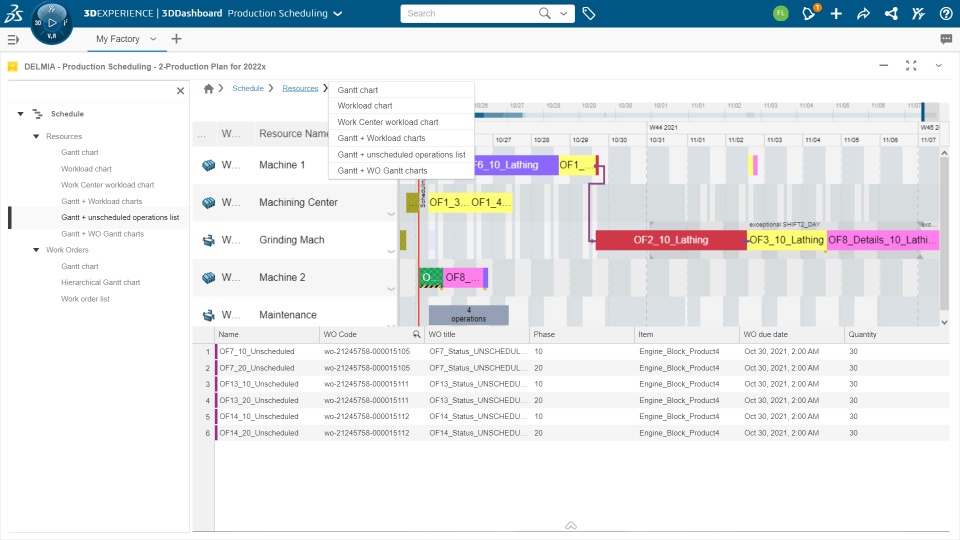Click the search magnifier icon
This screenshot has height=540, width=960.
(544, 13)
